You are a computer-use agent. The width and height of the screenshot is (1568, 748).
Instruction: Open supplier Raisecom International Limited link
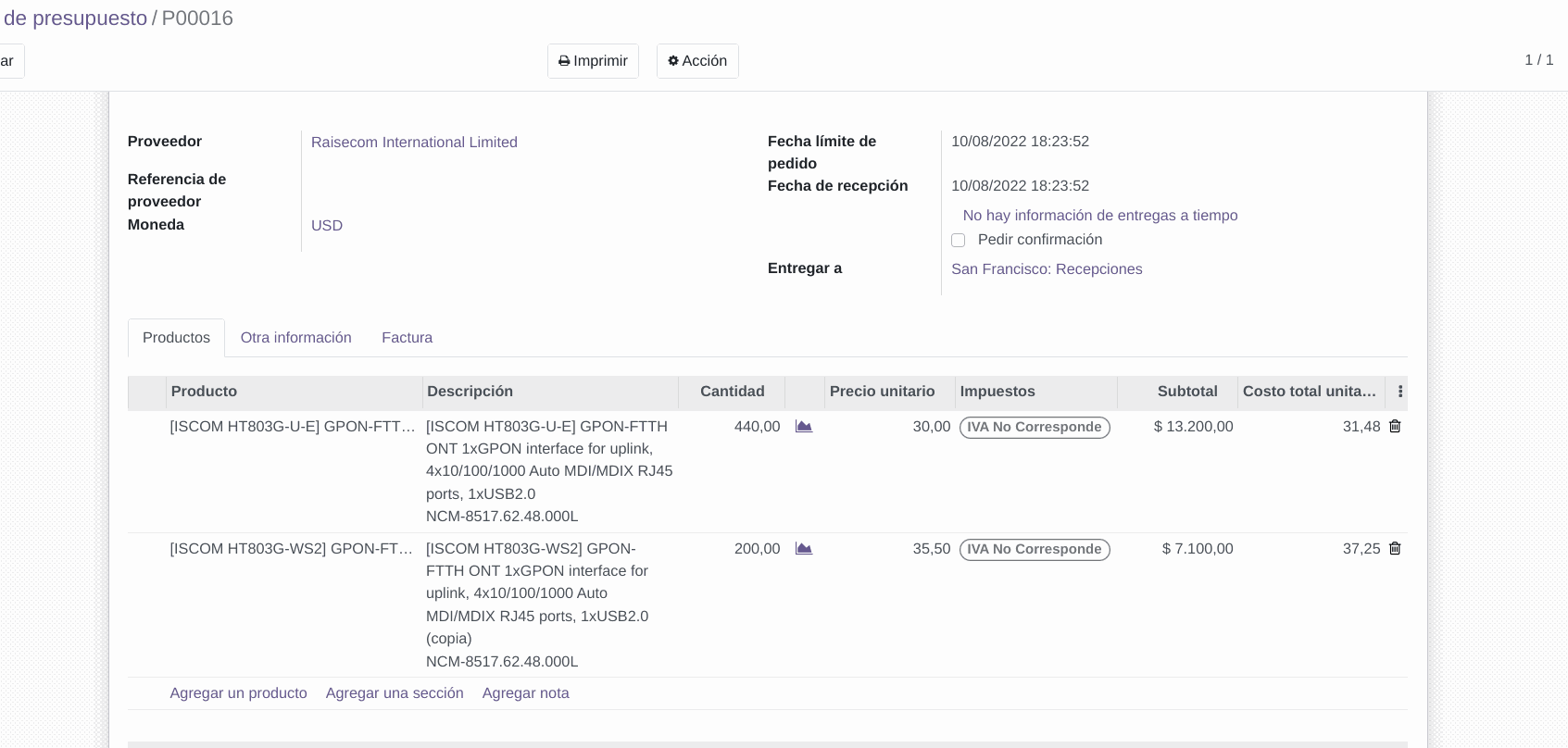[414, 143]
